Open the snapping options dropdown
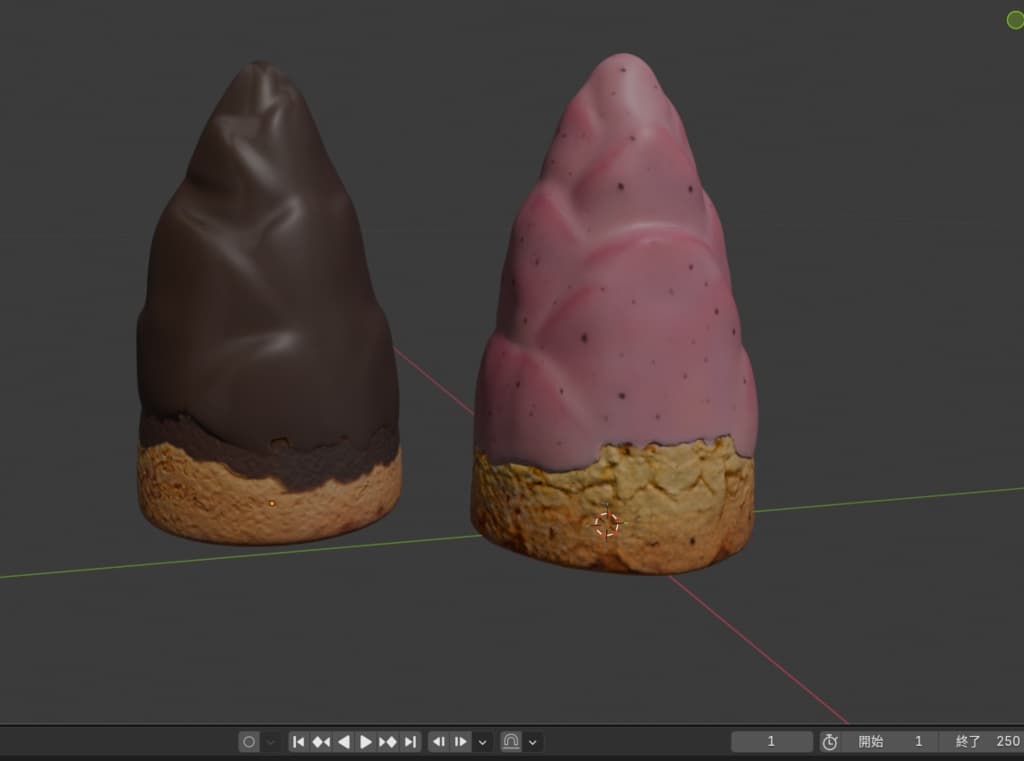Screen dimensions: 1024x761 point(533,741)
